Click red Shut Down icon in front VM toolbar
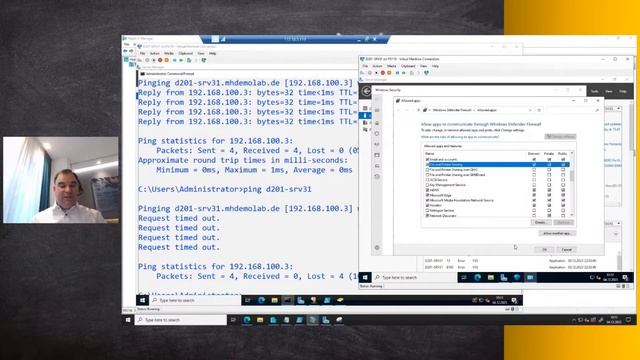The height and width of the screenshot is (360, 640). 383,73
